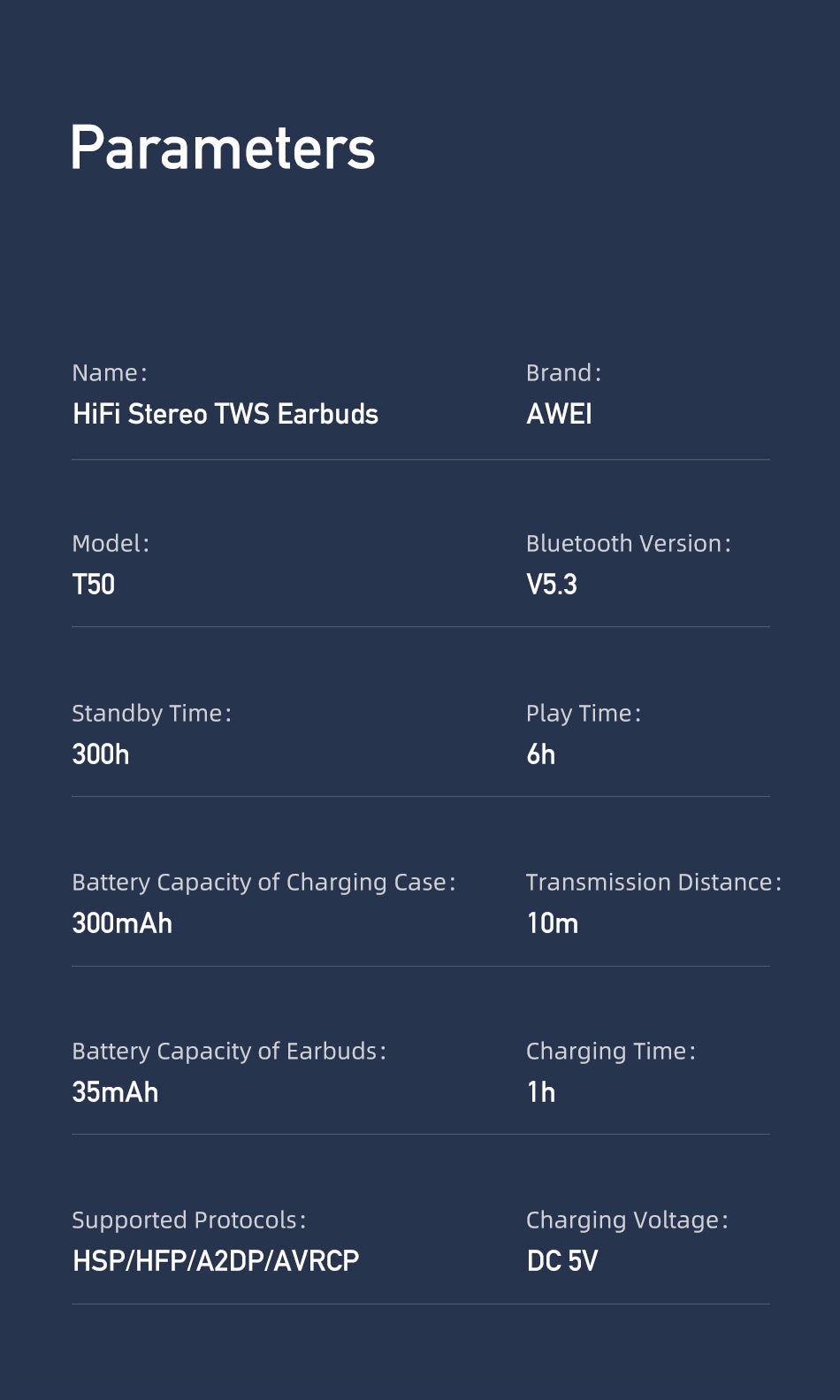Viewport: 840px width, 1400px height.
Task: Select the 1h charging time value
Action: (x=541, y=1092)
